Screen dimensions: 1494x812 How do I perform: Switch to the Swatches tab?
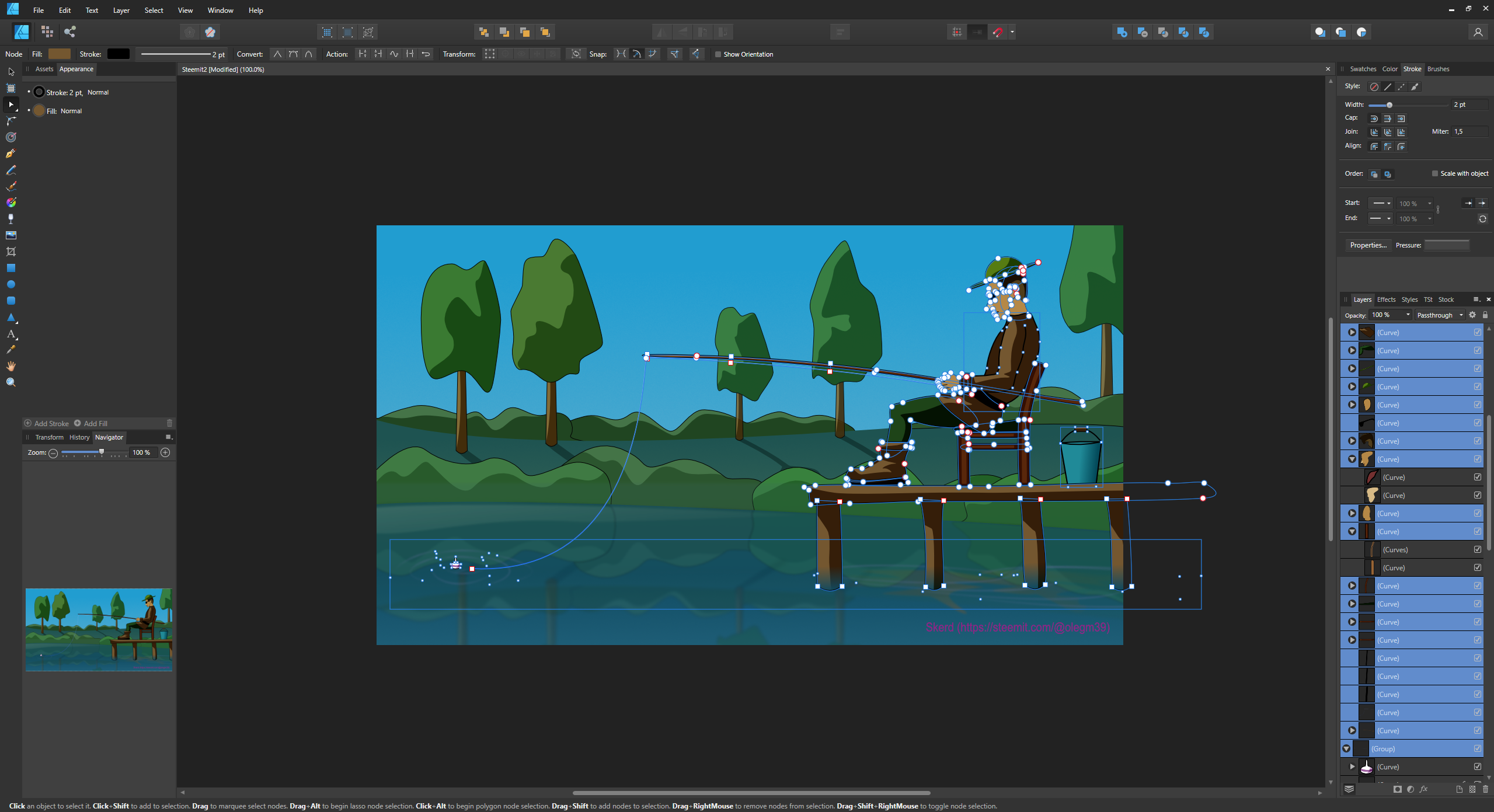click(1363, 69)
